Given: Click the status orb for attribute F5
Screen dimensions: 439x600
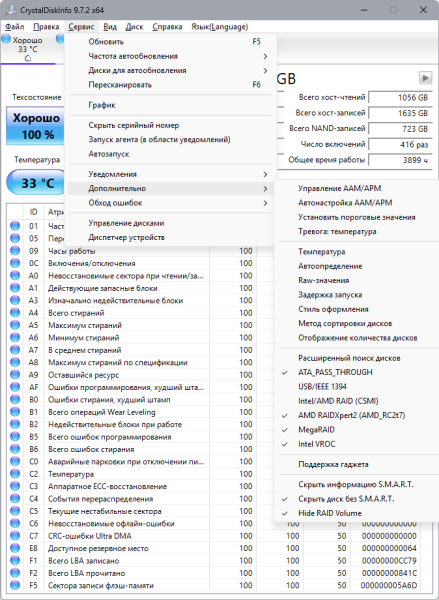Looking at the screenshot, I should point(15,585).
